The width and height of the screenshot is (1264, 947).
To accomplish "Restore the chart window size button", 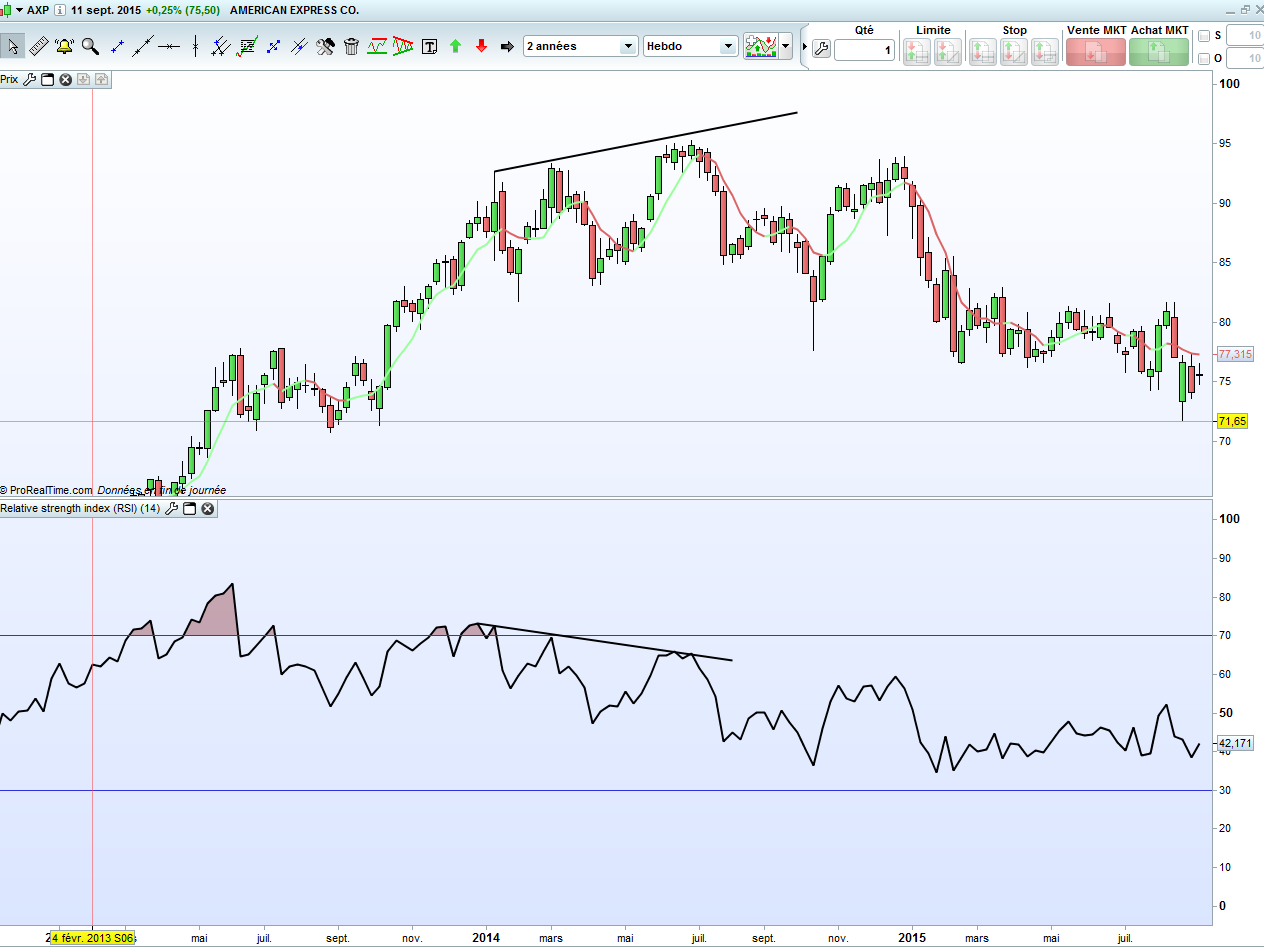I will pos(1244,9).
